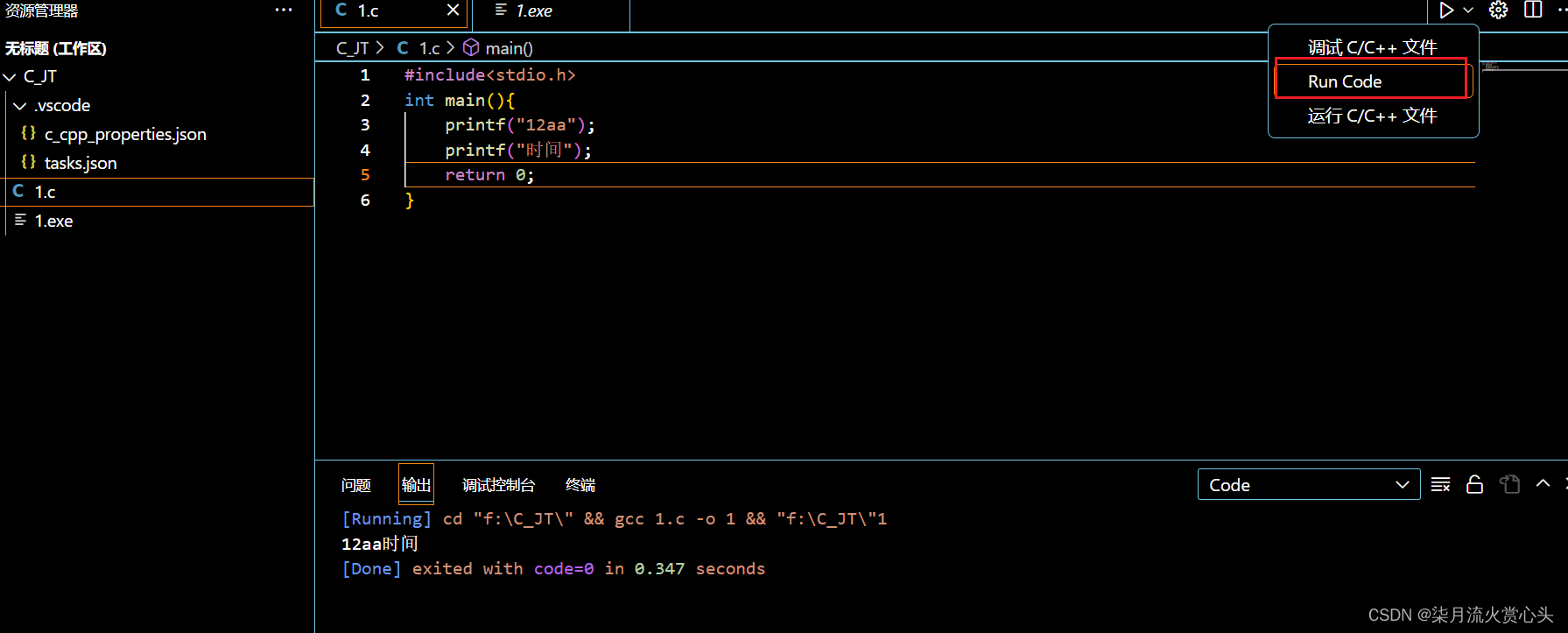Click the printf("时间"); code line
Image resolution: width=1568 pixels, height=633 pixels.
518,151
